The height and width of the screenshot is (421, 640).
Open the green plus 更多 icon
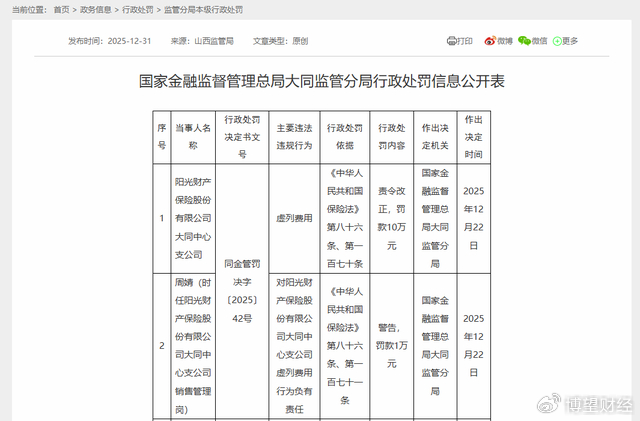click(x=557, y=41)
